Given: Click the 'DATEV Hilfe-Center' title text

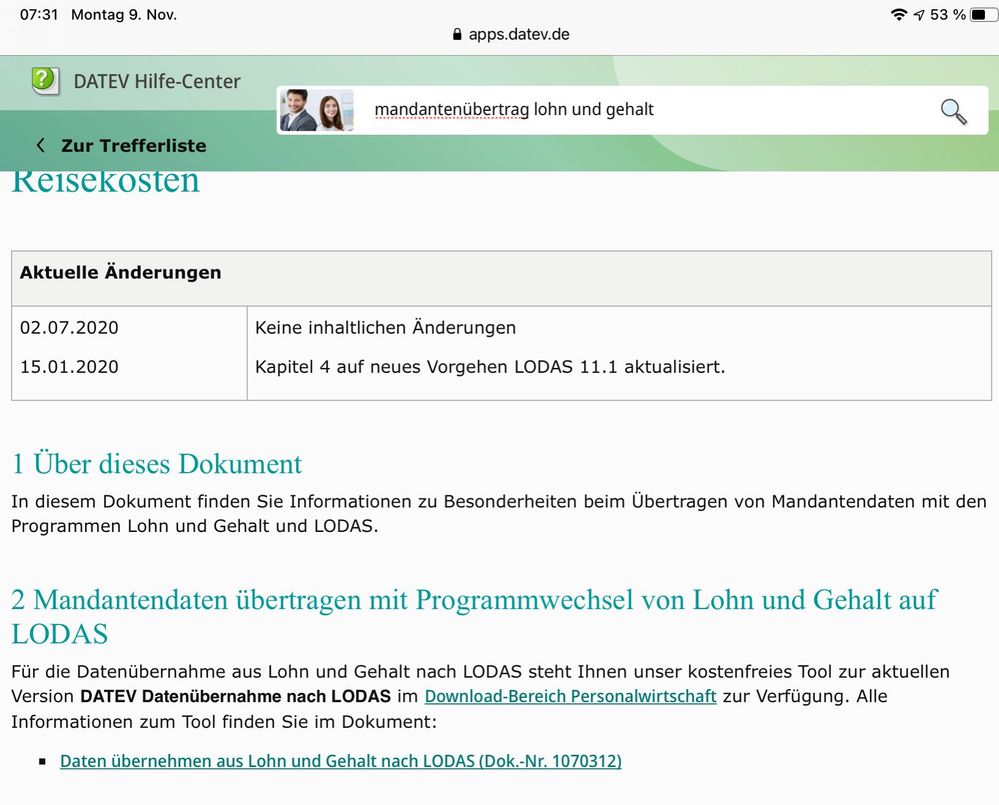Looking at the screenshot, I should tap(157, 81).
